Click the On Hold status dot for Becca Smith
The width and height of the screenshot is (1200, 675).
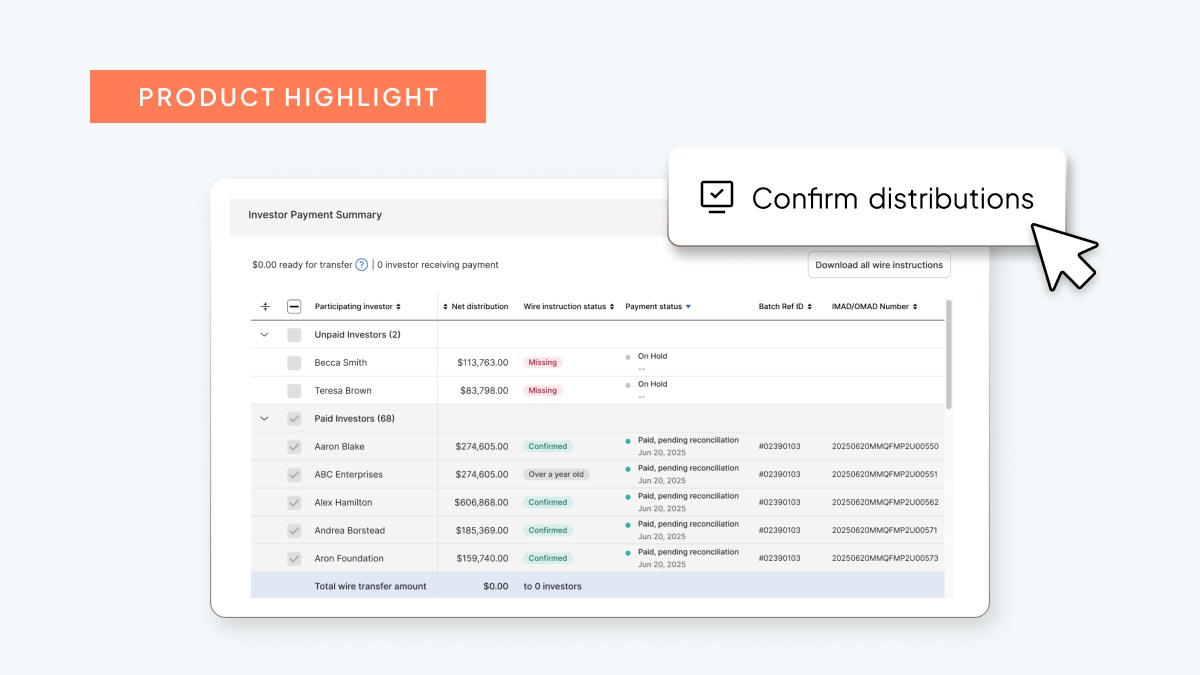(628, 356)
